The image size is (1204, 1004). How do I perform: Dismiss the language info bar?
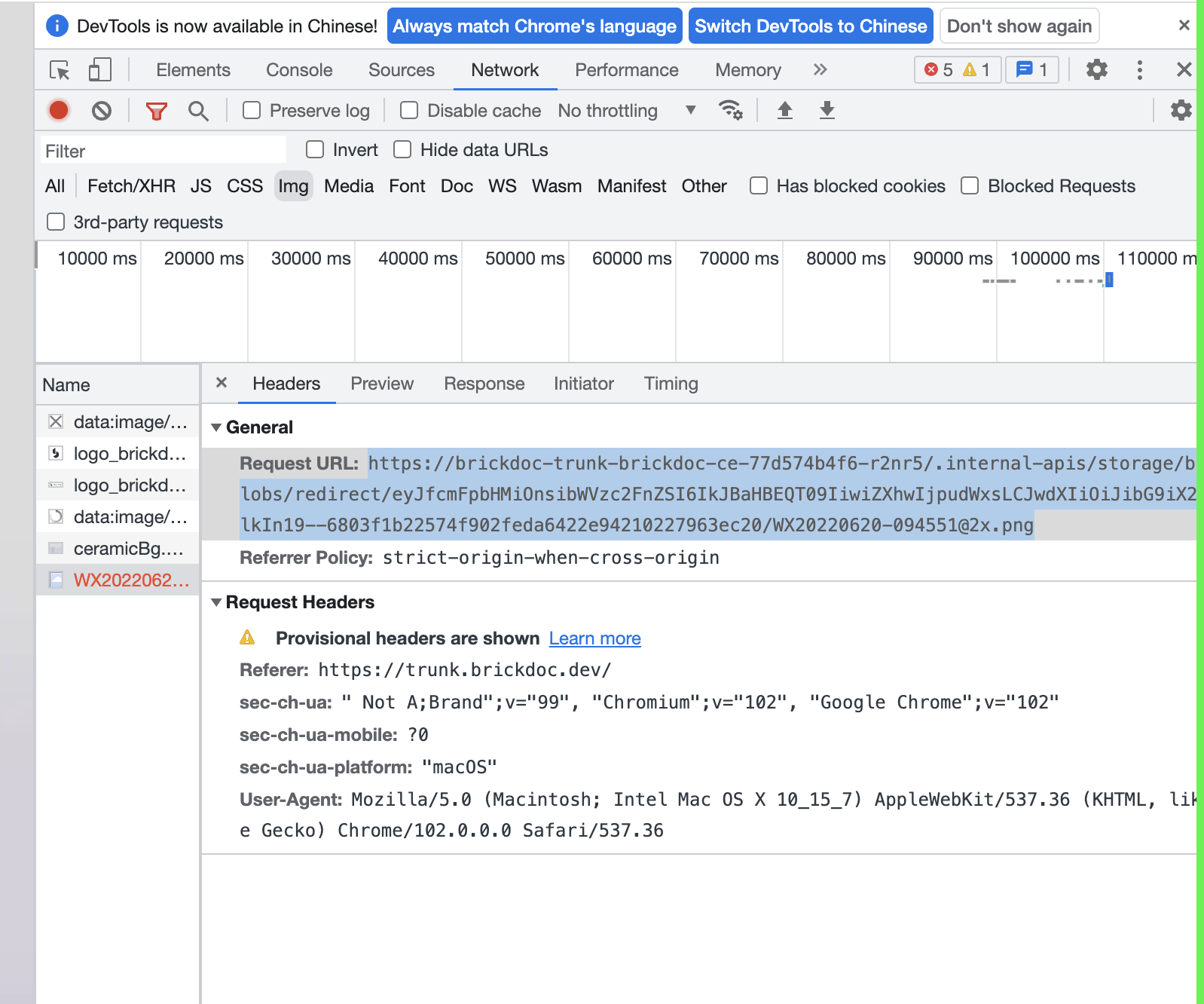(1184, 26)
